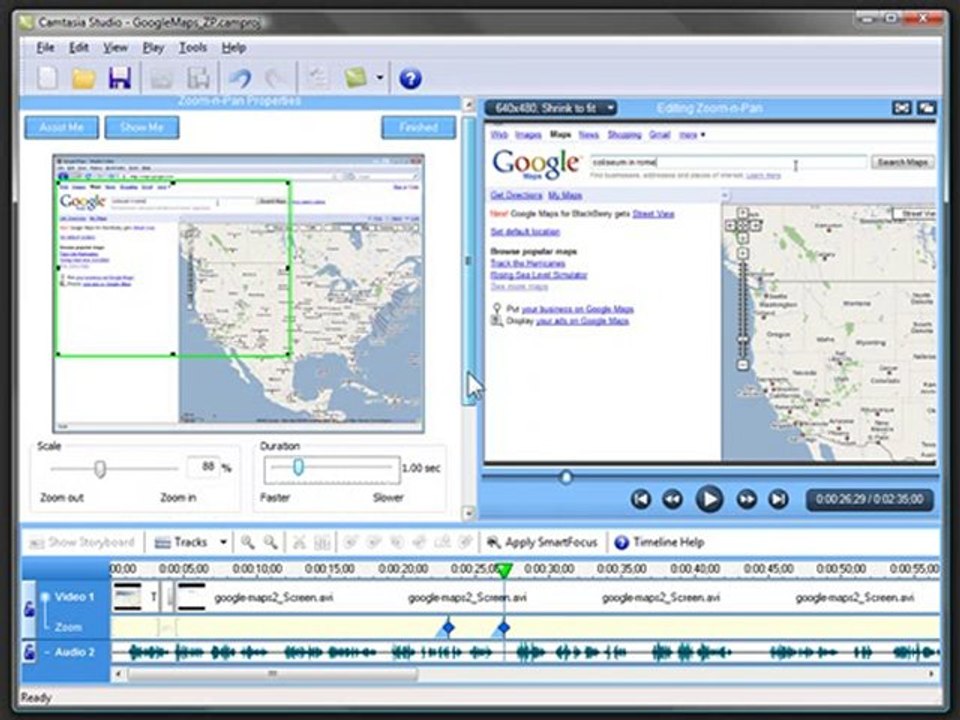This screenshot has height=720, width=960.
Task: Click the rewind button
Action: [672, 499]
